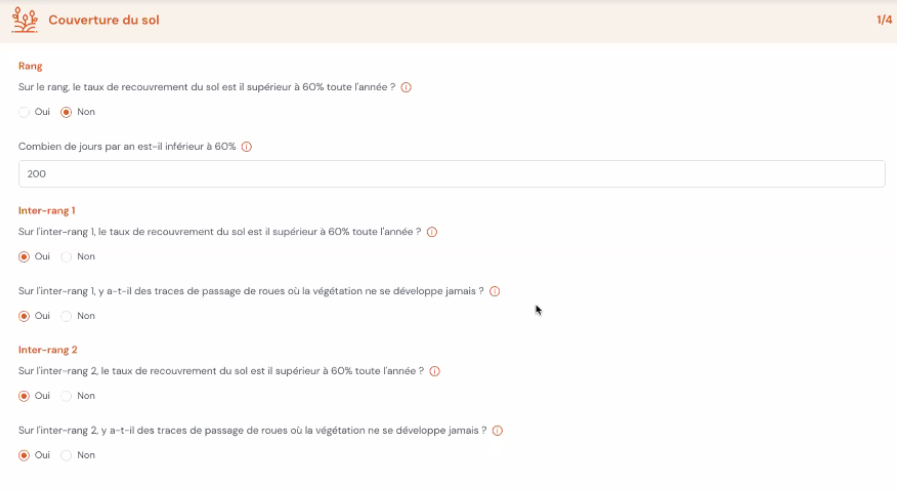This screenshot has width=897, height=492.
Task: Select Non for Rang coverage question
Action: (x=66, y=112)
